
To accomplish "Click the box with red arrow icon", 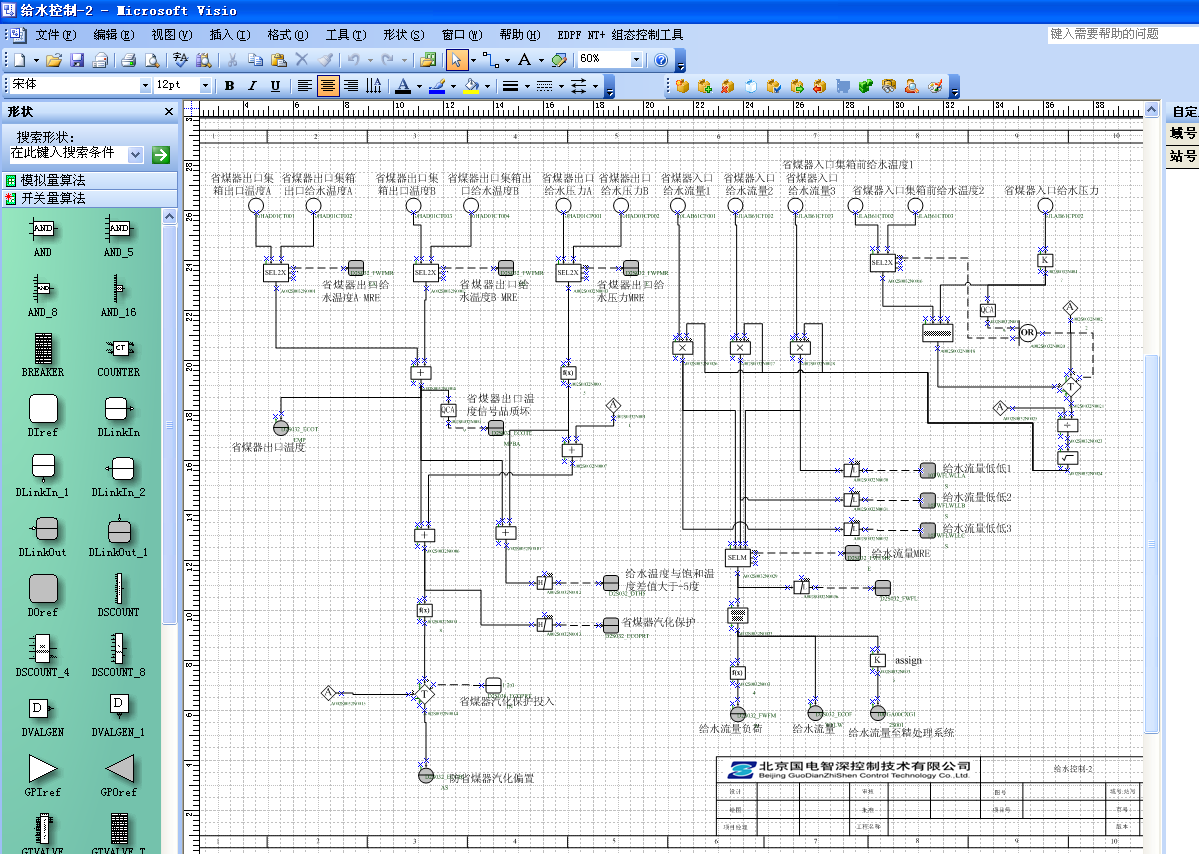I will point(820,86).
